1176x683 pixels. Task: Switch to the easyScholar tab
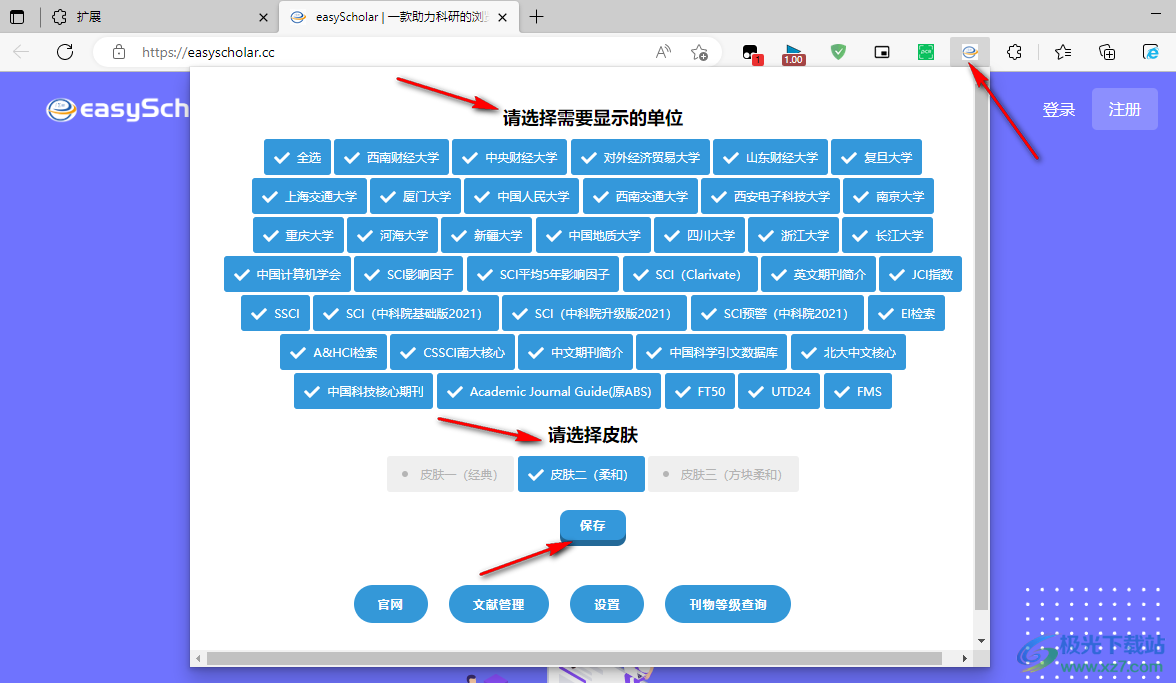click(399, 16)
